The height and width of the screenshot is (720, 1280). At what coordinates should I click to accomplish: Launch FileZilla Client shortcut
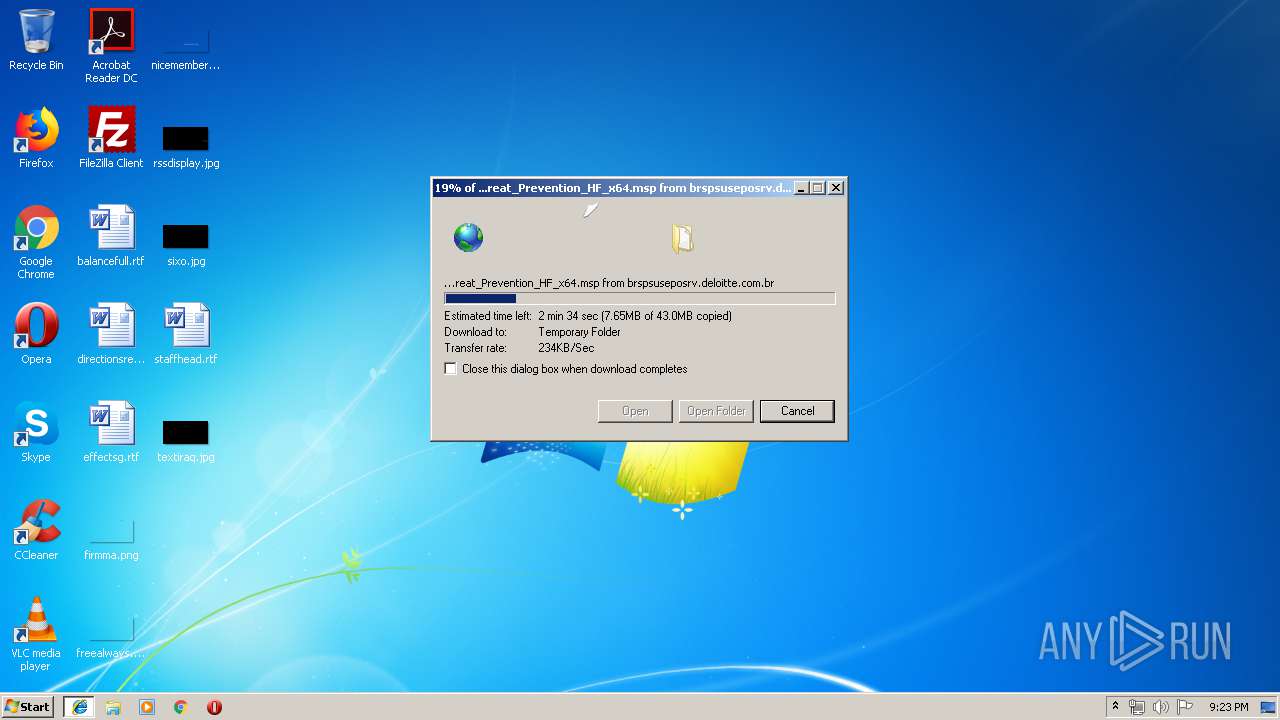pos(111,138)
